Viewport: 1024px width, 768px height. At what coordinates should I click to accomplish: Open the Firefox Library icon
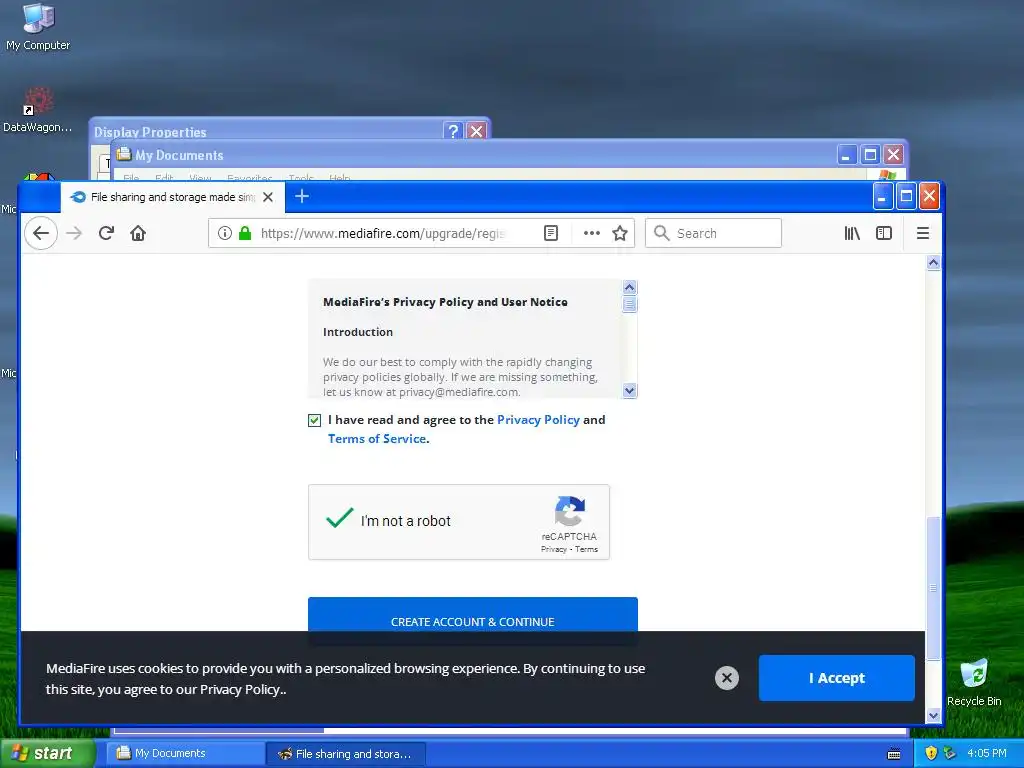pos(852,233)
